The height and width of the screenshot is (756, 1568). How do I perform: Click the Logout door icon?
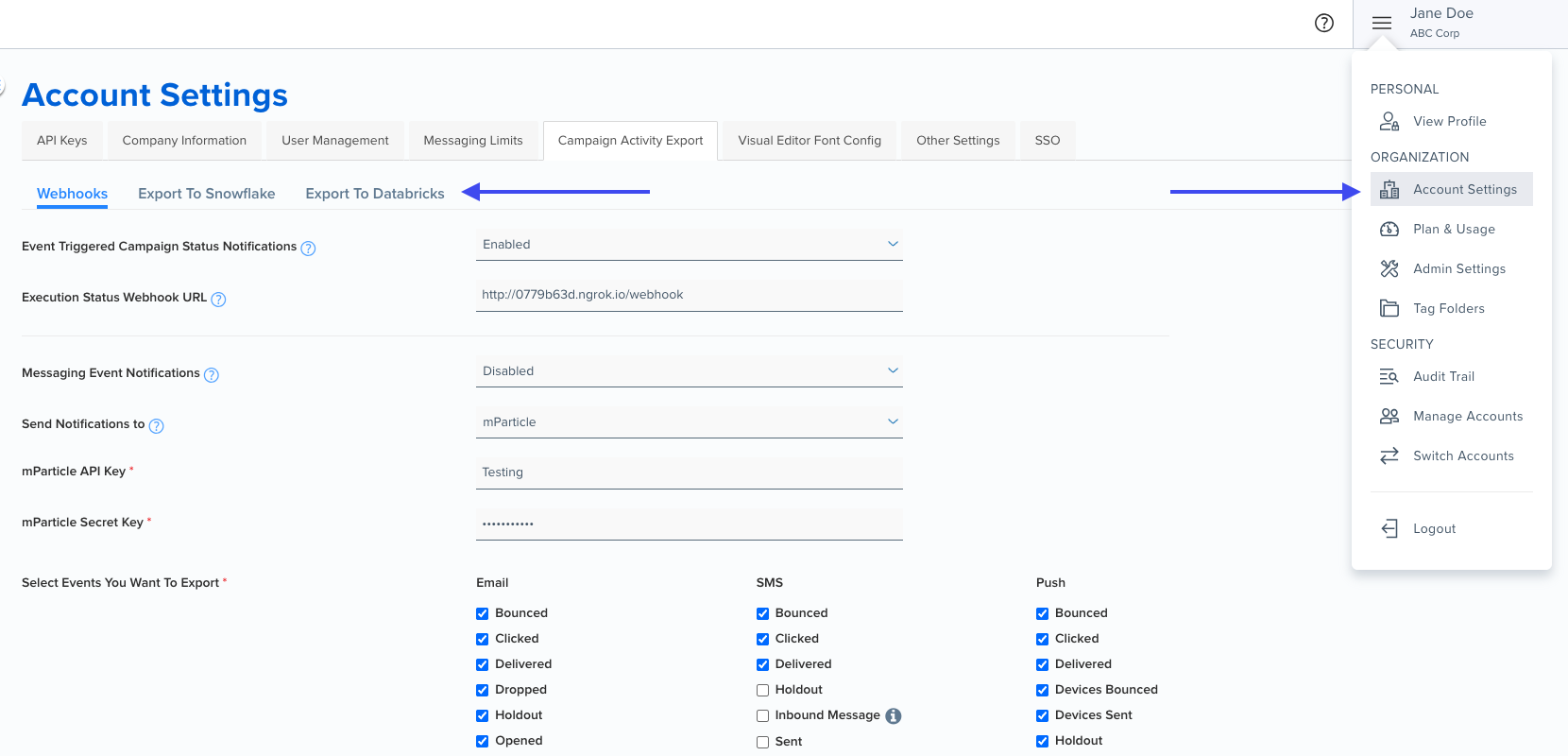[x=1389, y=528]
